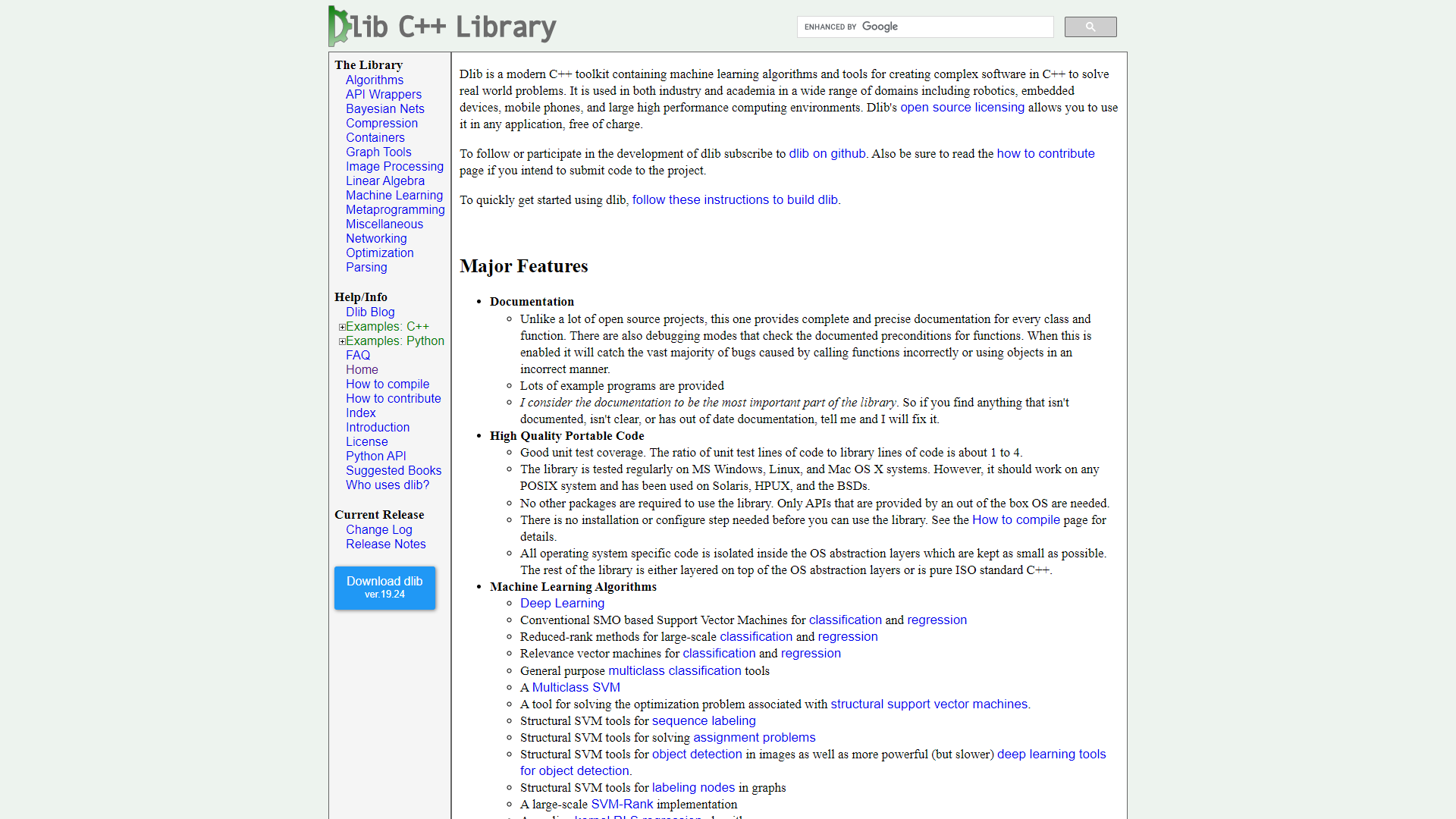The width and height of the screenshot is (1456, 819).
Task: Toggle visibility of Bayesian Nets section
Action: click(x=384, y=109)
